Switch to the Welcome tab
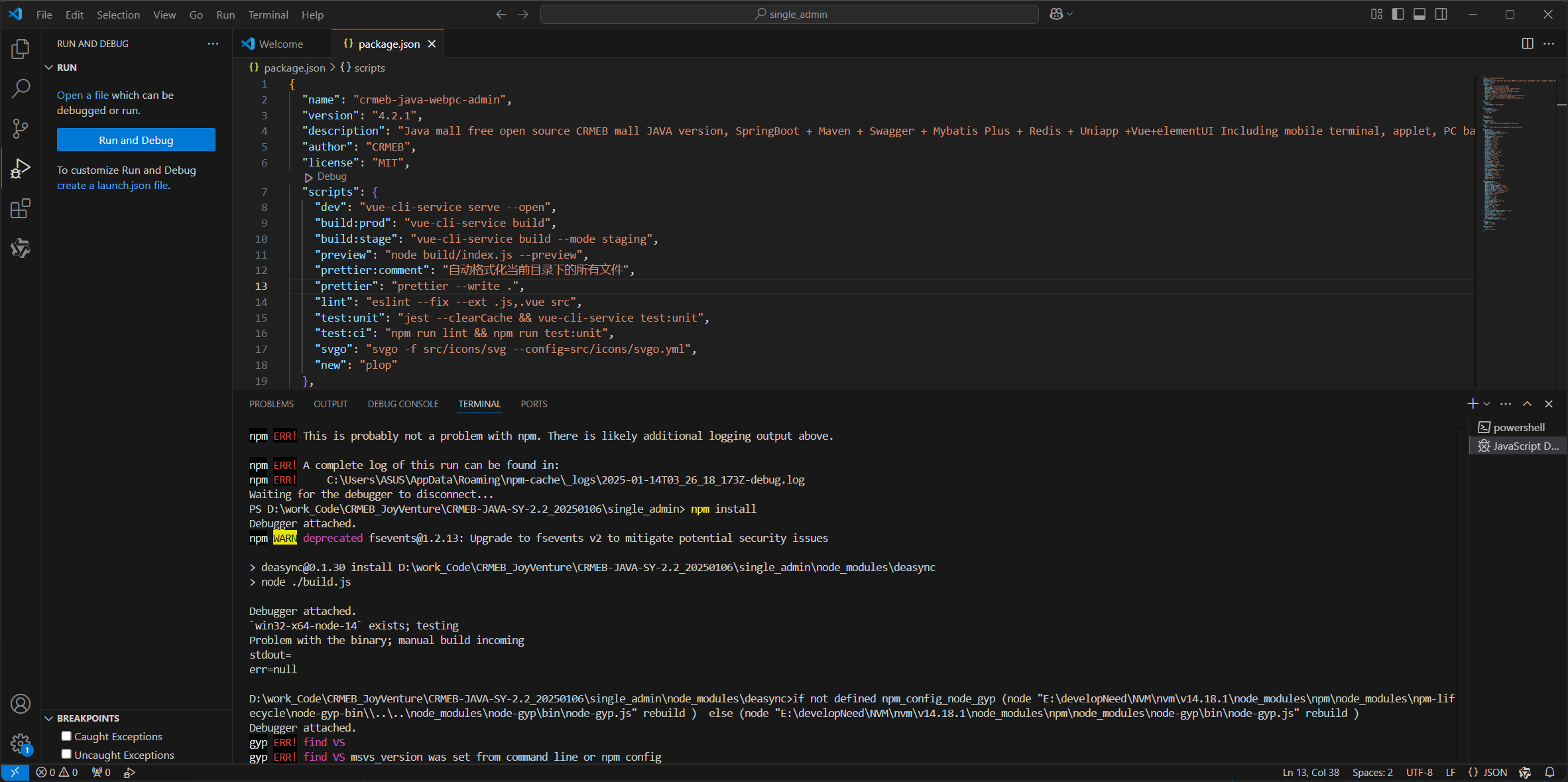Viewport: 1568px width, 782px height. (x=281, y=44)
